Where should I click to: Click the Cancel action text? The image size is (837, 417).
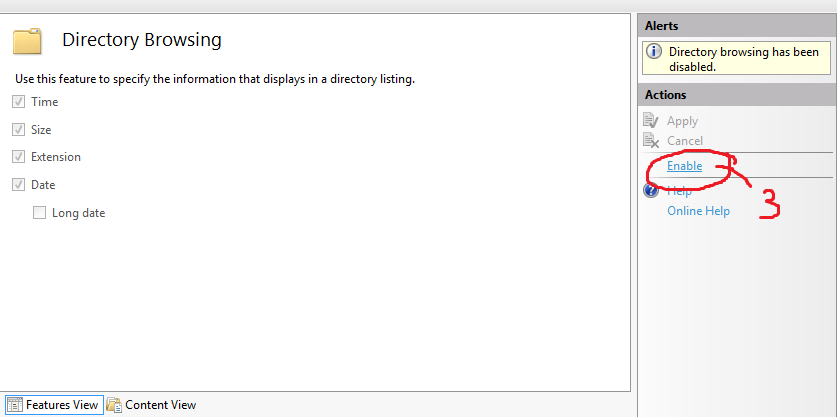point(685,141)
